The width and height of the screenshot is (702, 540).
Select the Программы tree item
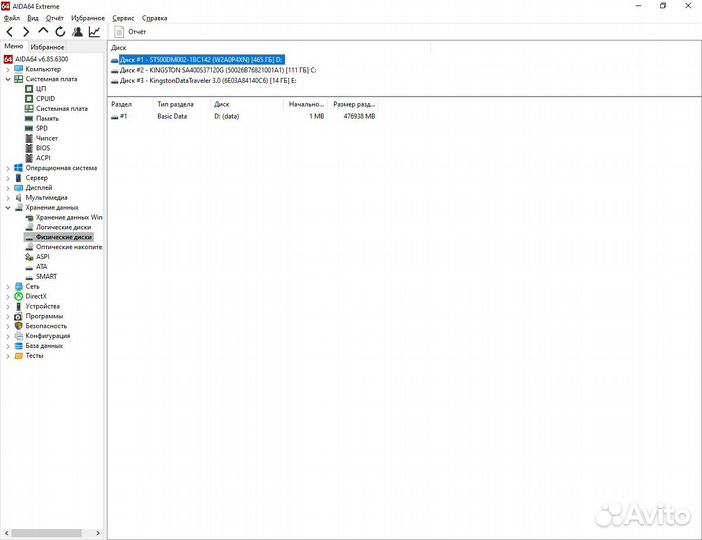pos(44,316)
